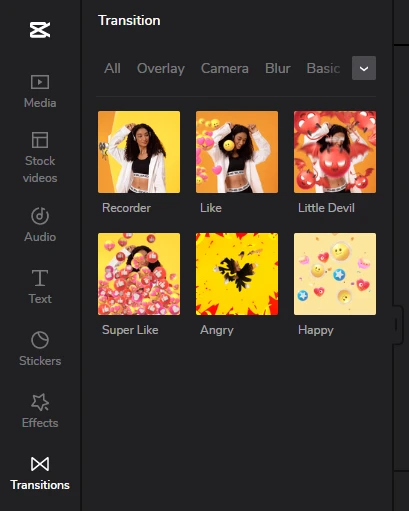Open the Stickers panel
This screenshot has height=511, width=409.
pyautogui.click(x=40, y=349)
